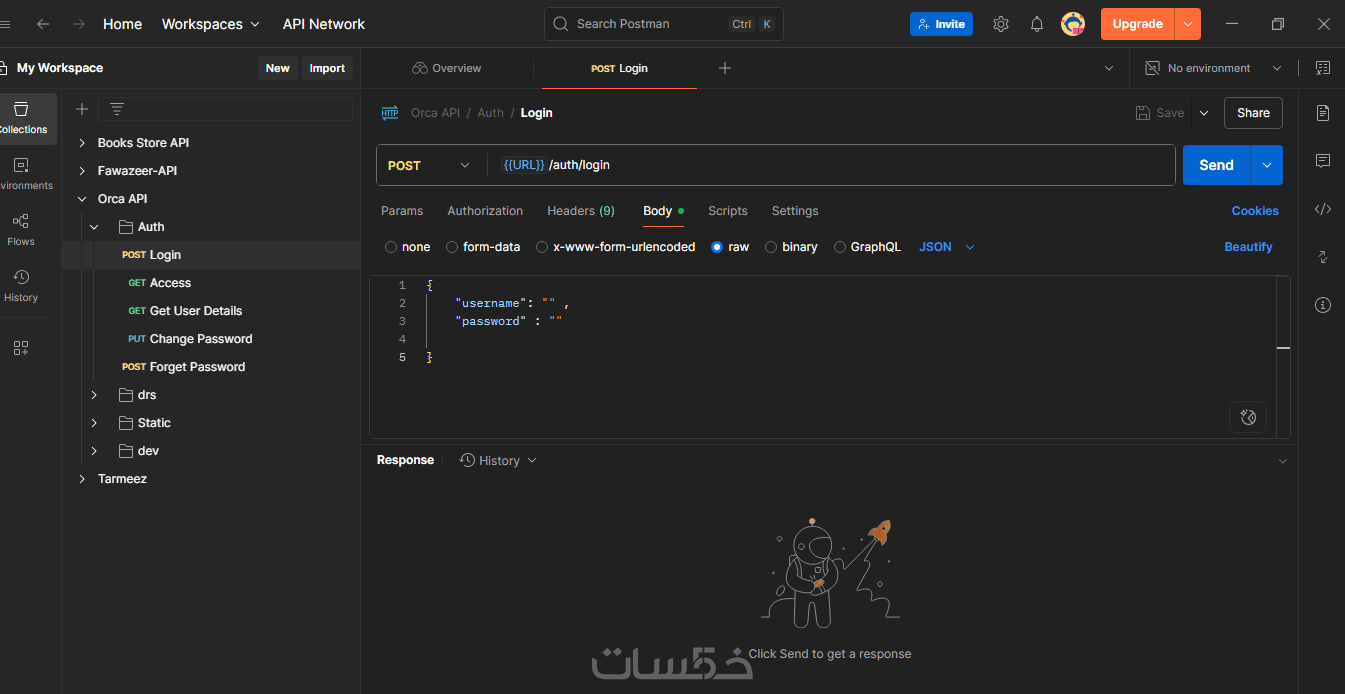Expand the Tarmeez collection
Viewport: 1345px width, 694px height.
click(x=82, y=479)
